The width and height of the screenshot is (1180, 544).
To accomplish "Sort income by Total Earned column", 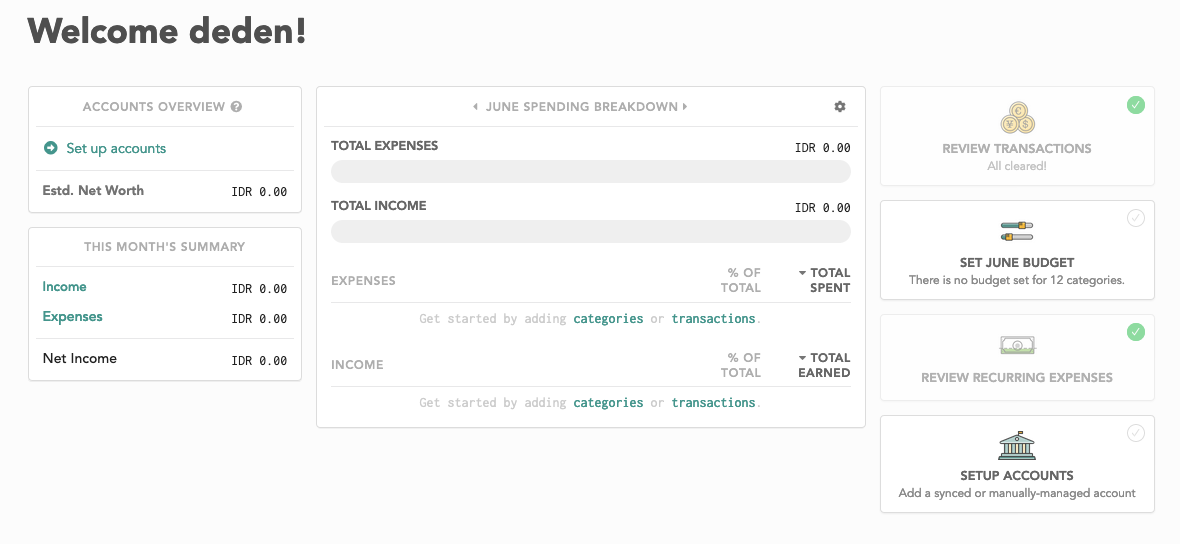I will (824, 365).
